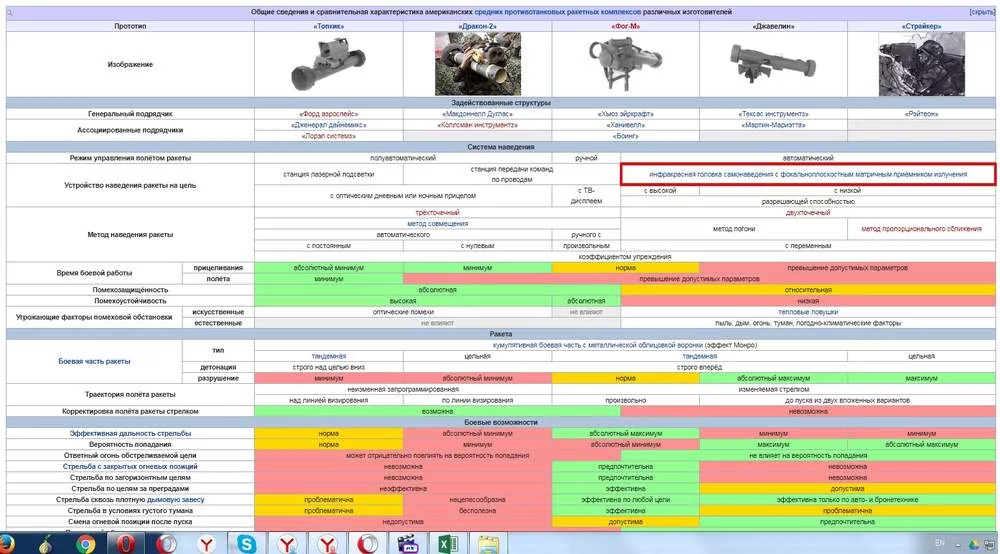This screenshot has height=554, width=1000.
Task: Open the «Дракон-2» column header link
Action: point(477,26)
